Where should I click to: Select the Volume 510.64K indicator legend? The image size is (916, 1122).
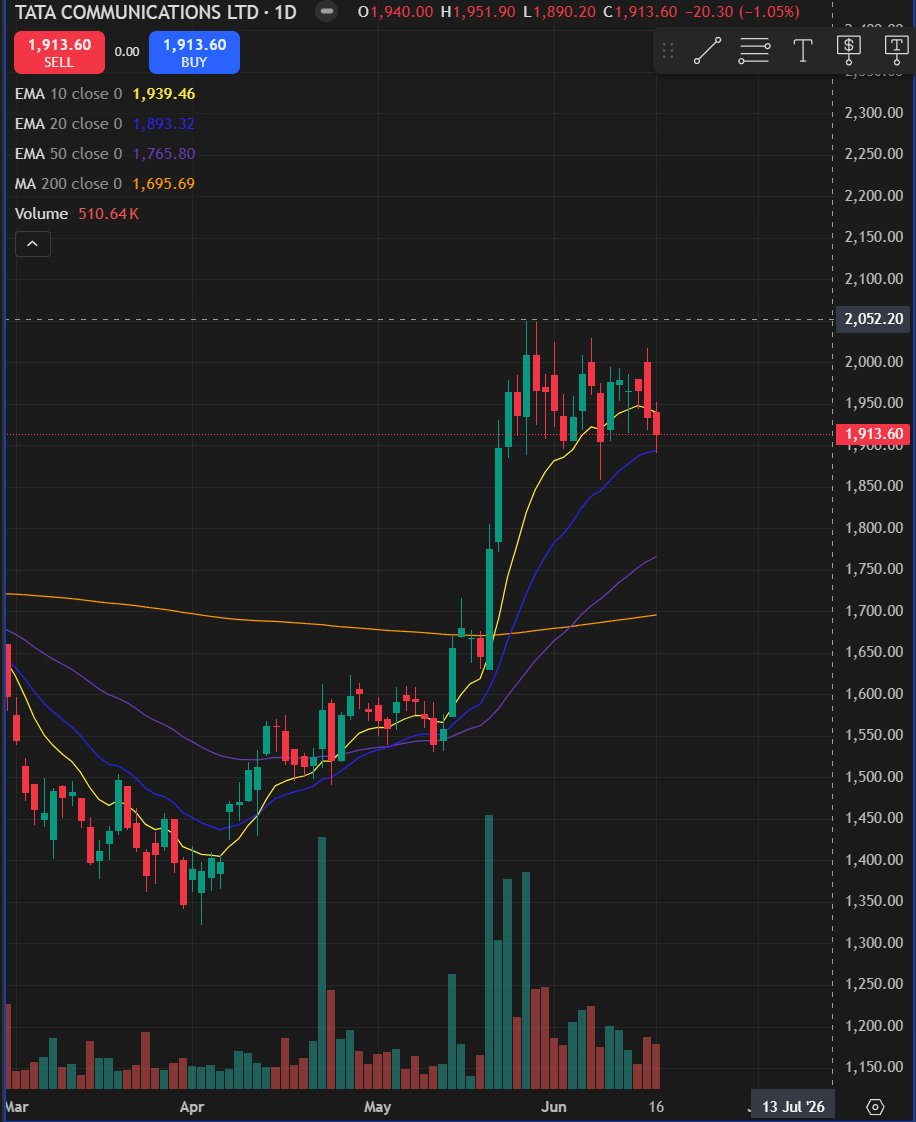(77, 214)
